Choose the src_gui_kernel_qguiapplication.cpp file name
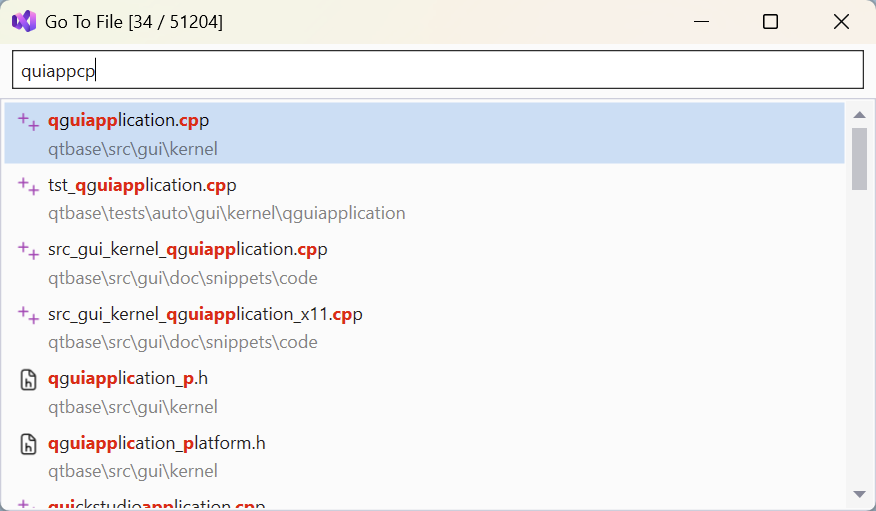The image size is (876, 511). coord(187,249)
